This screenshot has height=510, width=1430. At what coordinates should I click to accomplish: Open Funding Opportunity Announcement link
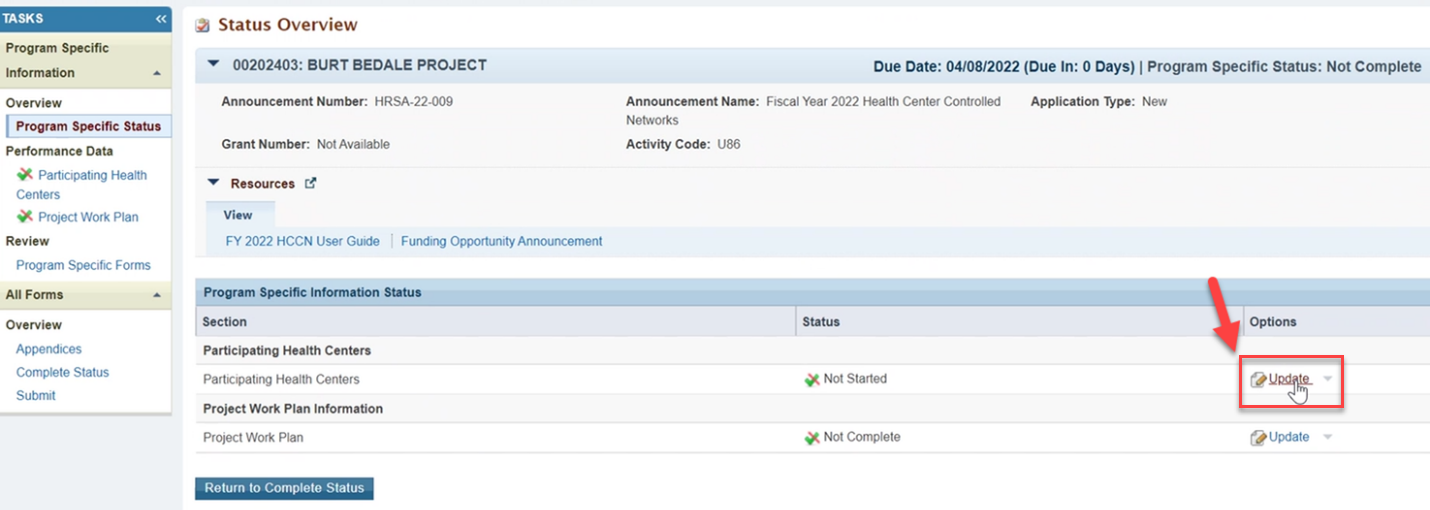click(502, 241)
